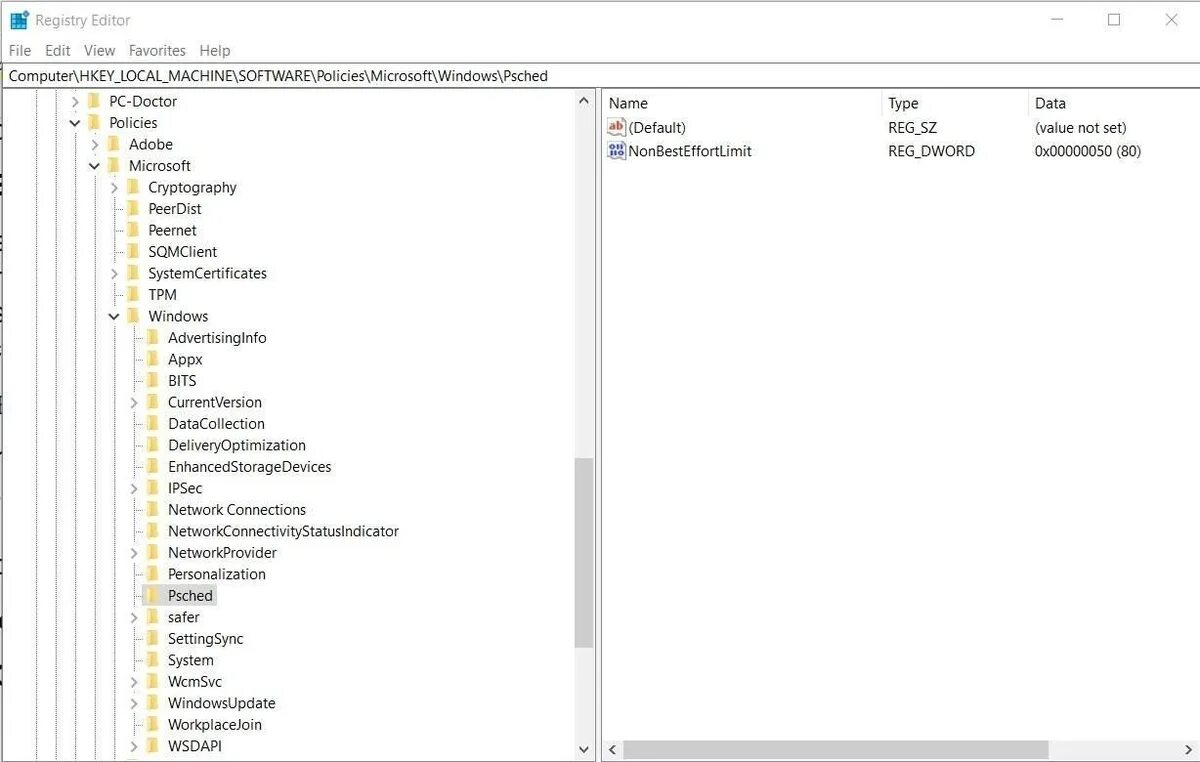This screenshot has width=1200, height=762.
Task: Expand the CurrentVersion key
Action: coord(134,403)
